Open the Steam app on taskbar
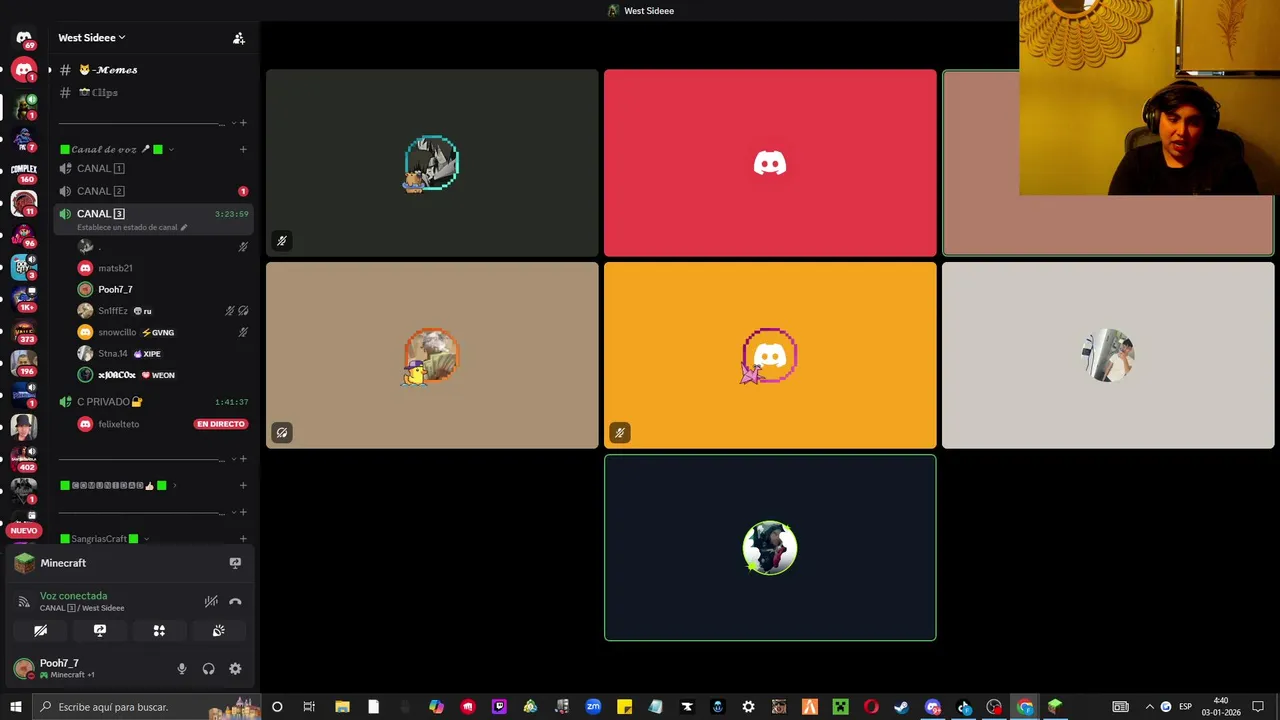 (x=901, y=707)
